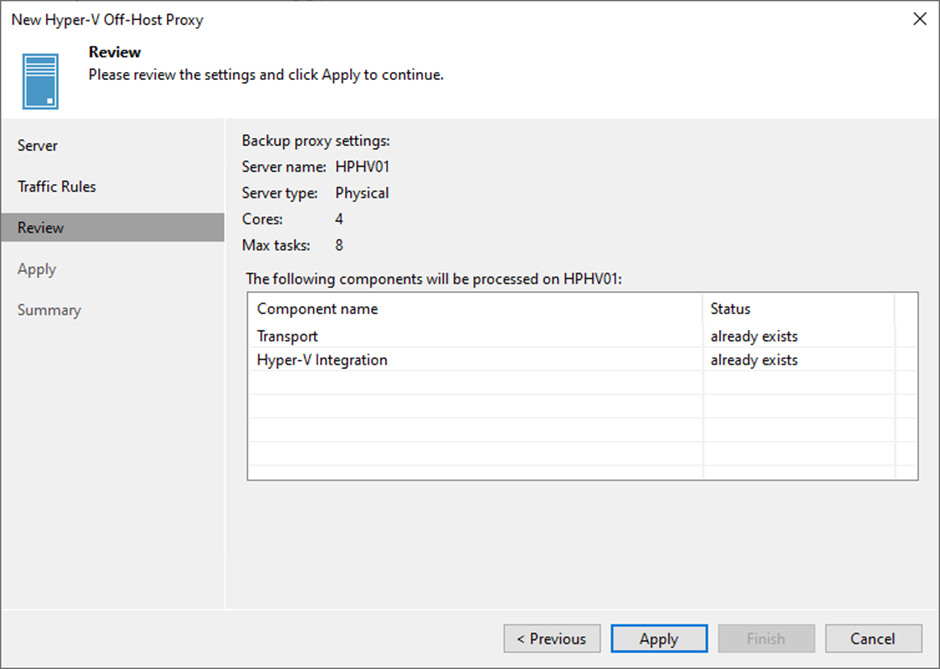This screenshot has width=940, height=669.
Task: Close the New Hyper-V Off-Host Proxy dialog
Action: click(x=920, y=19)
